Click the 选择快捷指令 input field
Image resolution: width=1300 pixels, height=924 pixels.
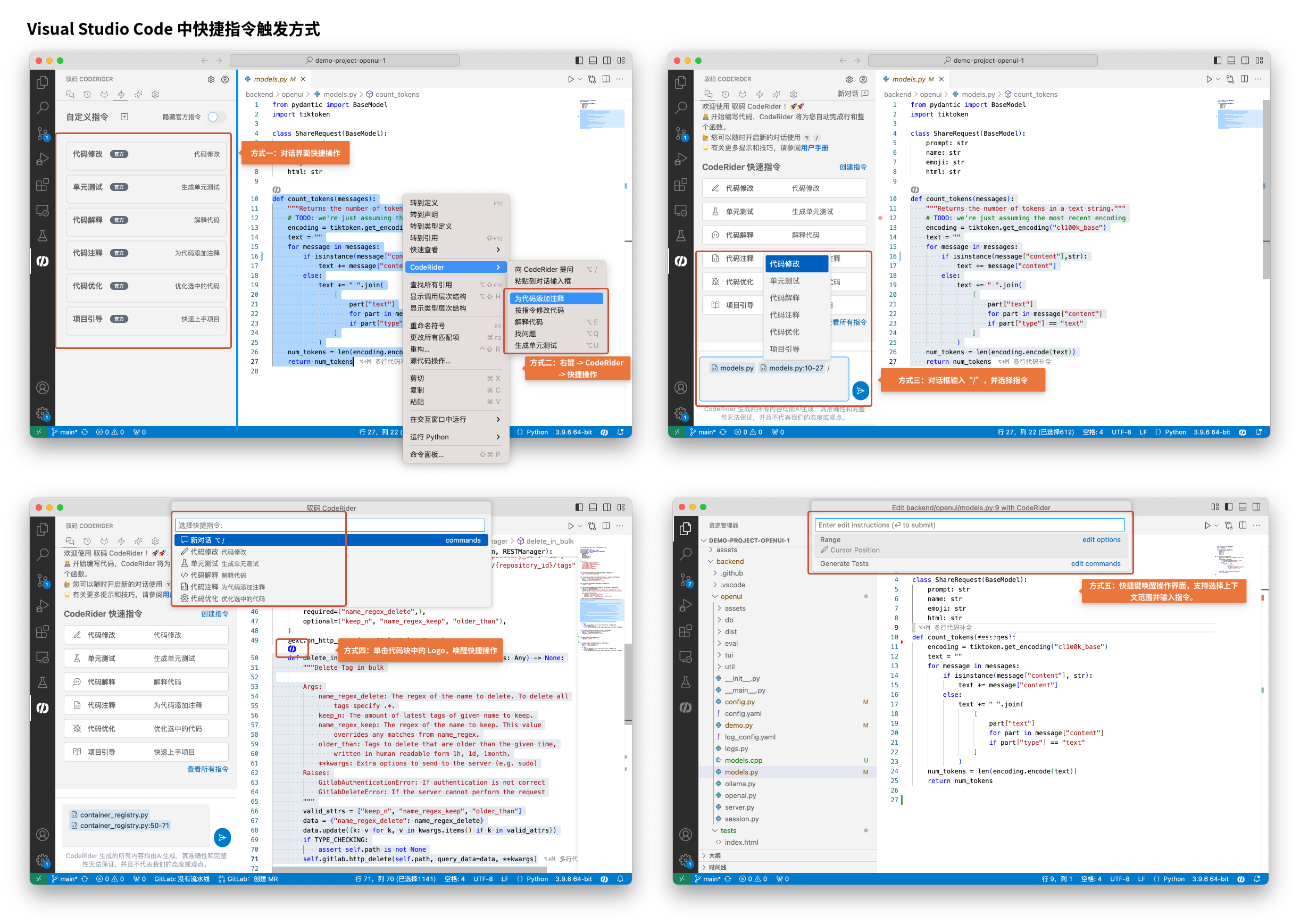tap(330, 525)
